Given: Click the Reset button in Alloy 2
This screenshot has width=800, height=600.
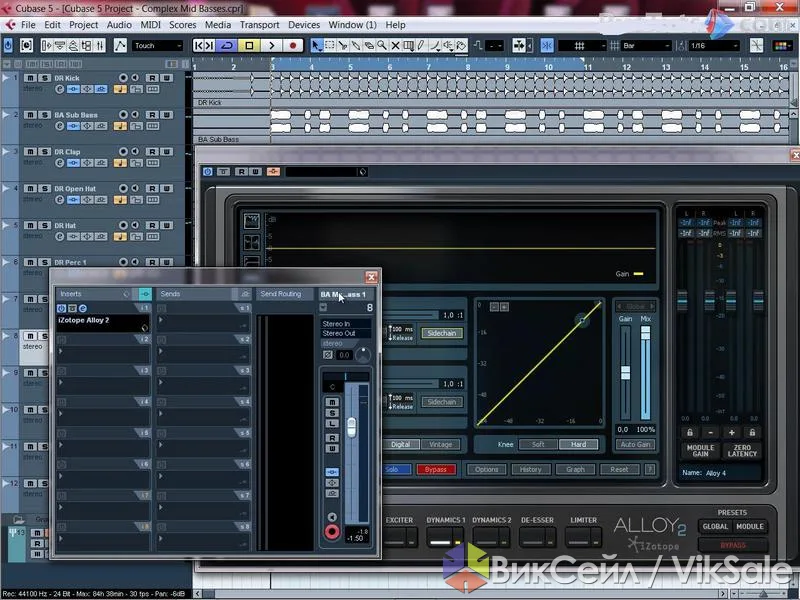Looking at the screenshot, I should (619, 469).
